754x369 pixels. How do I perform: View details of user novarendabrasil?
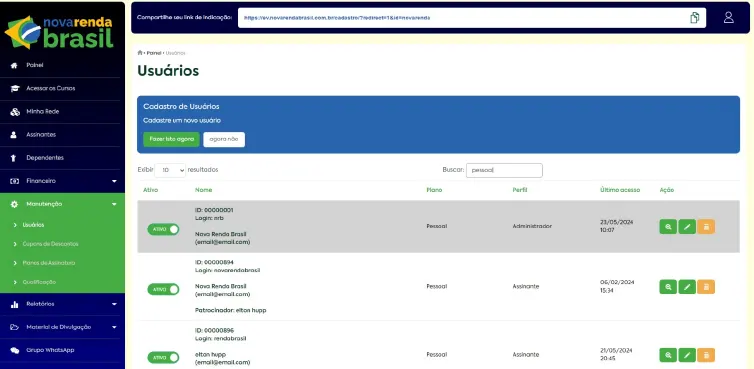[668, 287]
